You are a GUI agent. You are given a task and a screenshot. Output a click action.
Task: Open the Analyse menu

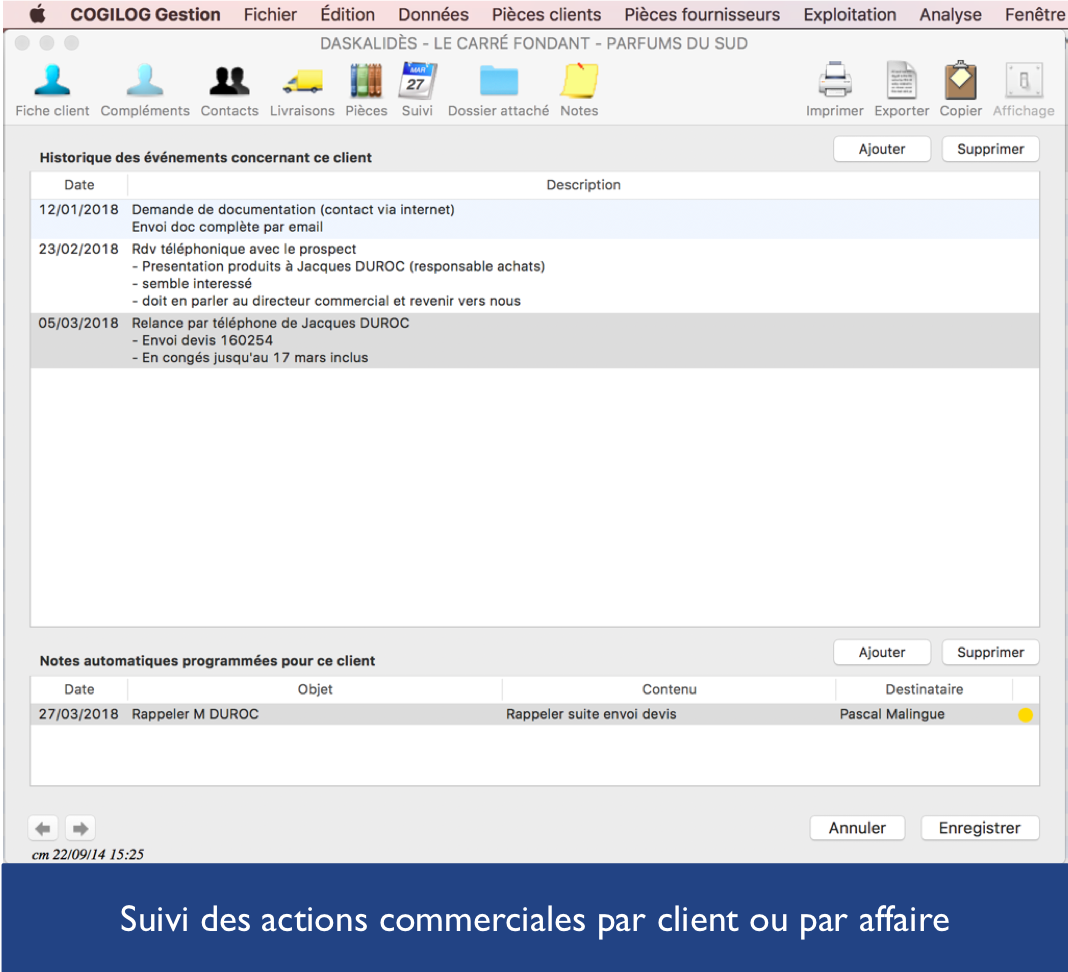point(950,14)
